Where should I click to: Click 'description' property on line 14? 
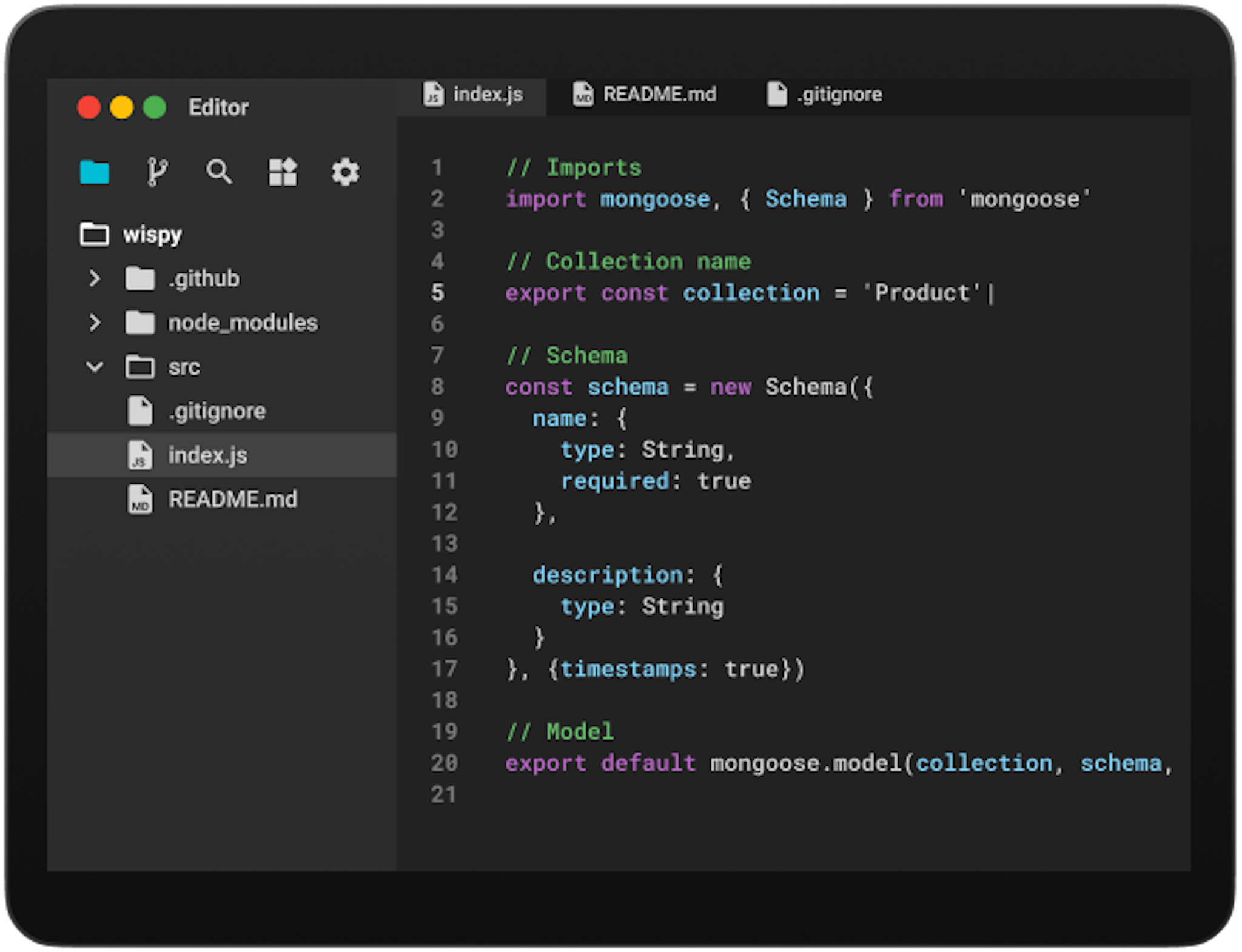point(608,575)
